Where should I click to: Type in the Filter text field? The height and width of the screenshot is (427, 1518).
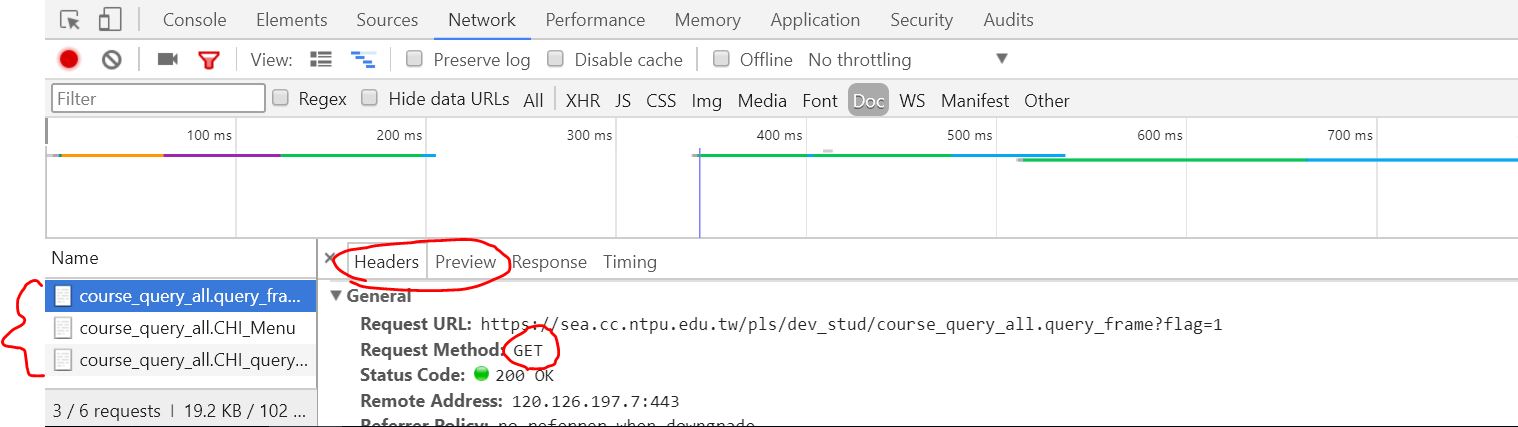(x=158, y=99)
